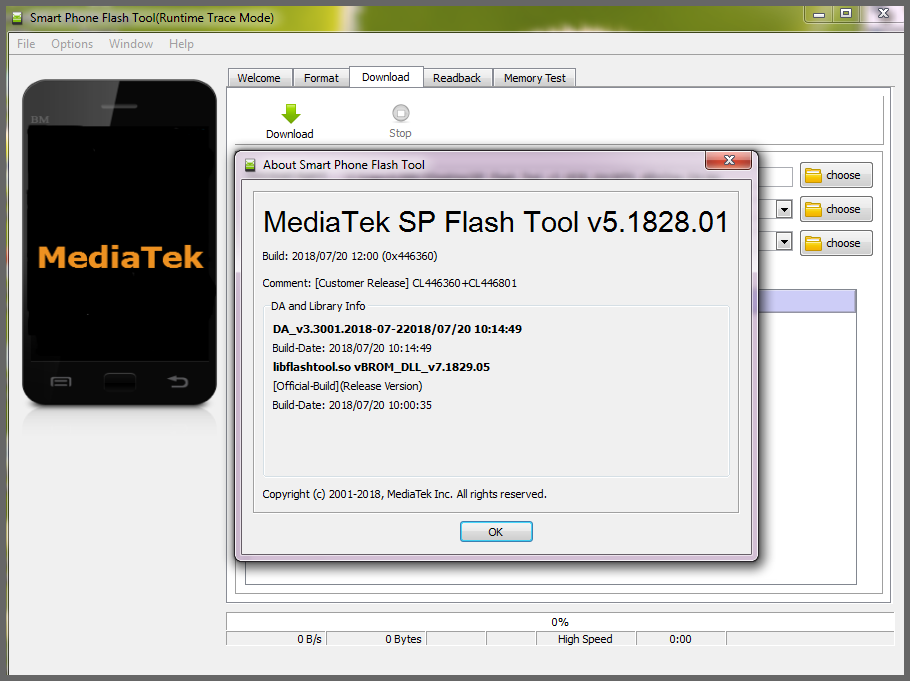Open the Window menu
Screen dimensions: 910x681
(131, 44)
